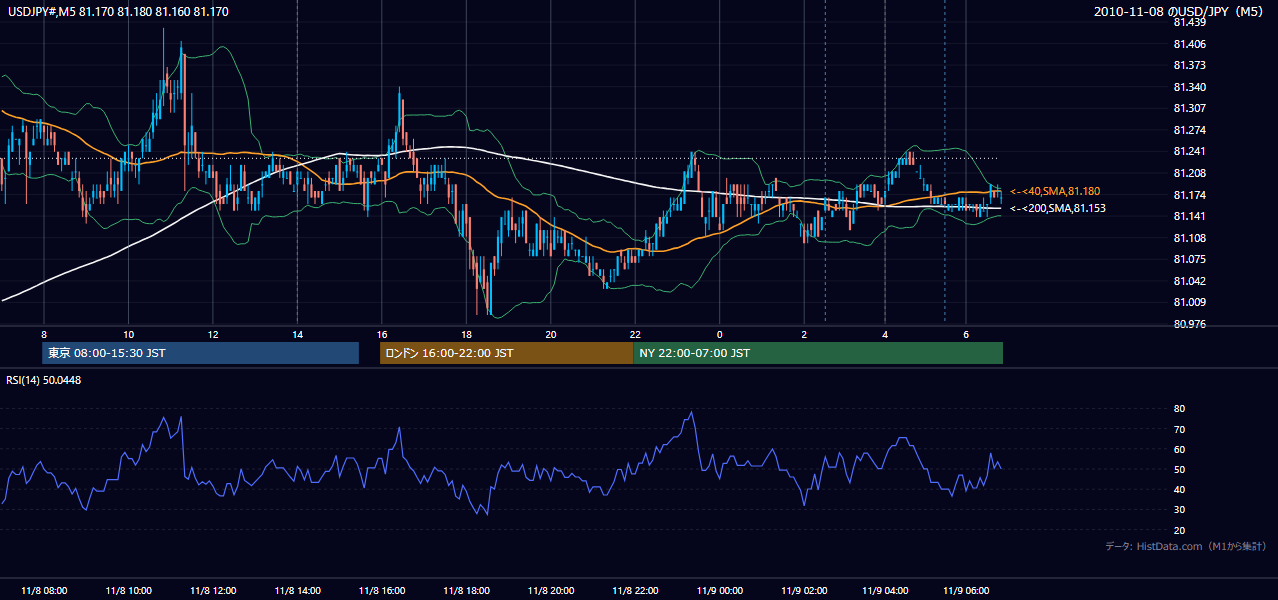Click price axis value 81.141
This screenshot has width=1278, height=600.
pos(1189,216)
